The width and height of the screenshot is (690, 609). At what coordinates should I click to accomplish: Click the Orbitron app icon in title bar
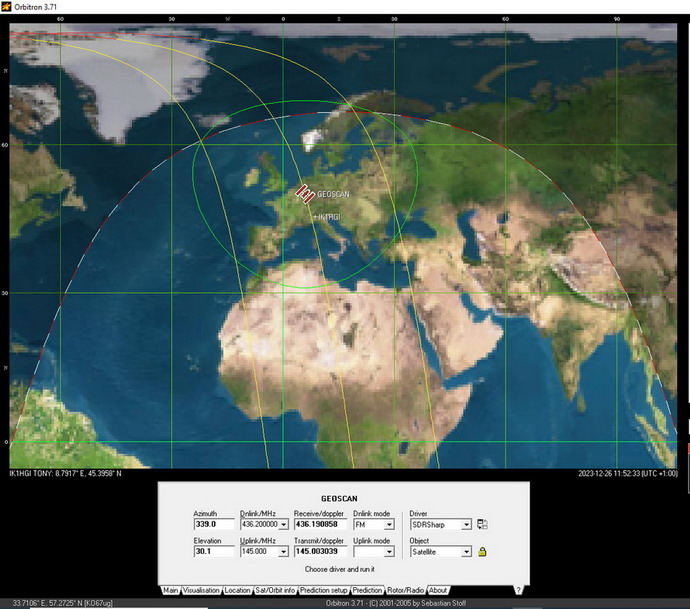6,7
